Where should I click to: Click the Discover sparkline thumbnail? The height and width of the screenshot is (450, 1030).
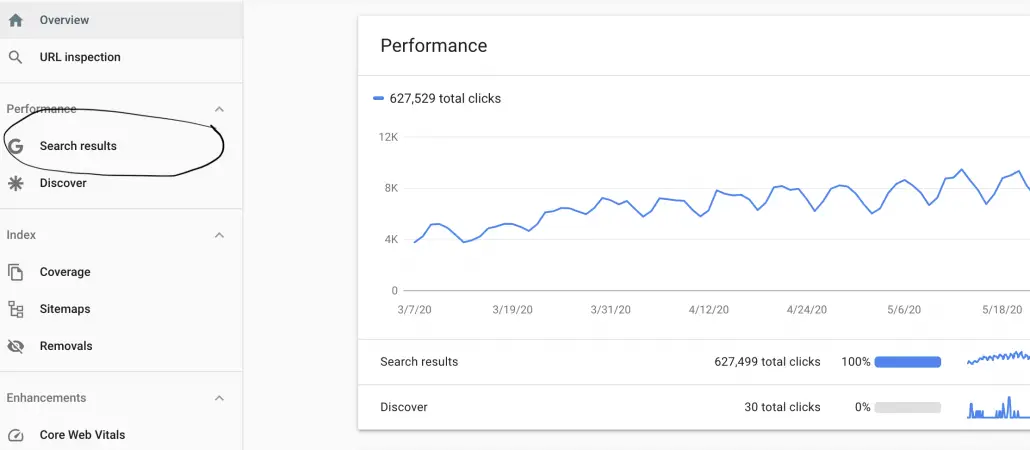(x=998, y=407)
